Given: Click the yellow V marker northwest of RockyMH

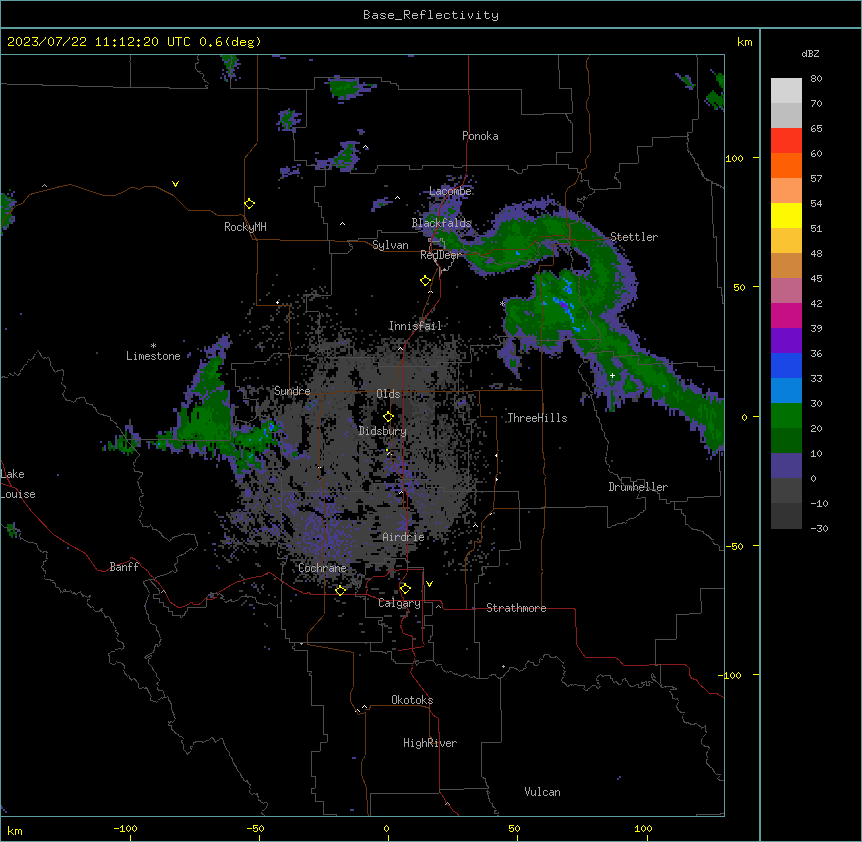Looking at the screenshot, I should (175, 184).
